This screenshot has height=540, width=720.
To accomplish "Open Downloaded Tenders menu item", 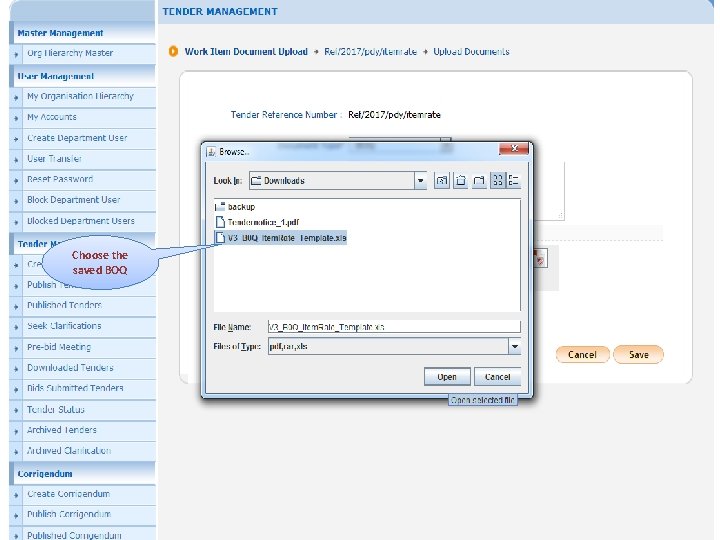I will point(70,367).
